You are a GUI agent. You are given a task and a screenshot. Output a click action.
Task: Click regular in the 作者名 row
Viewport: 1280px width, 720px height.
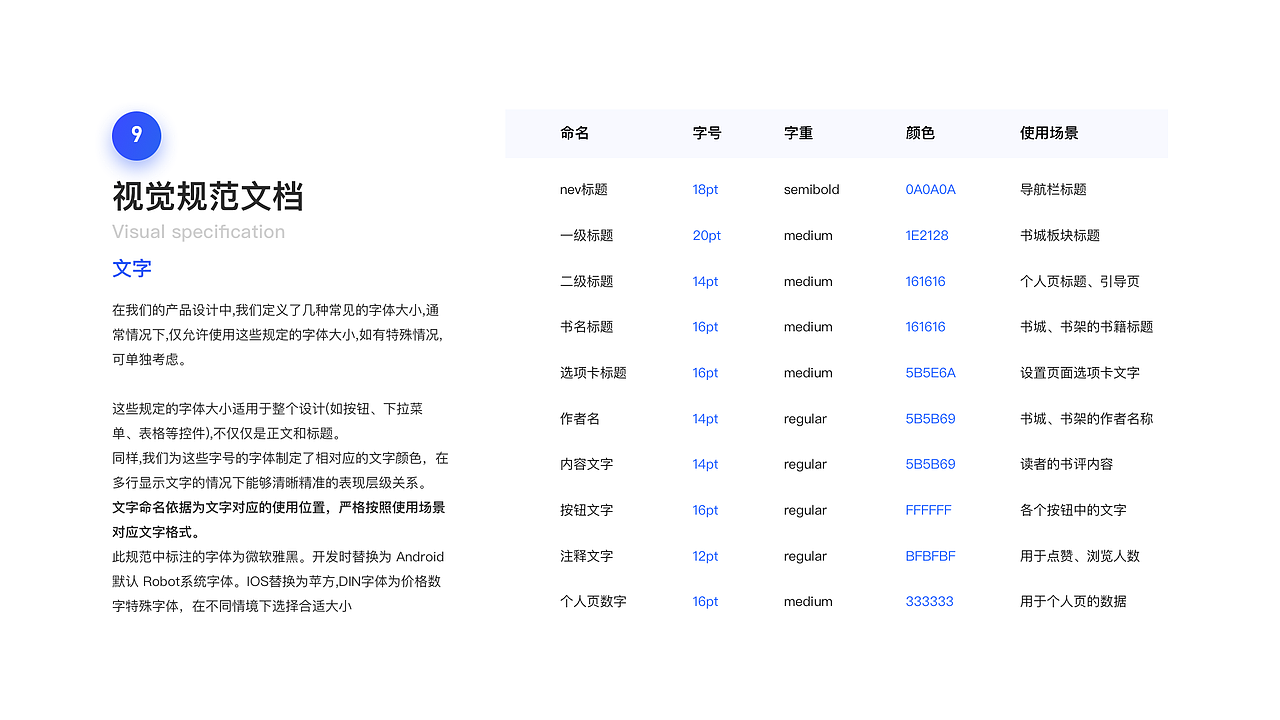[805, 419]
